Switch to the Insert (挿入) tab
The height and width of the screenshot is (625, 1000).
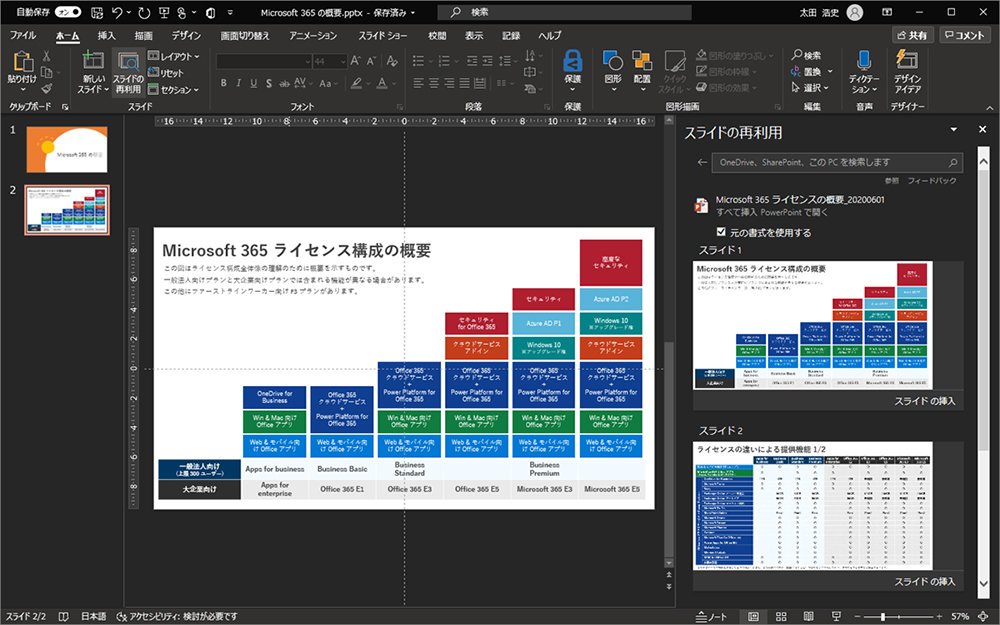point(107,36)
